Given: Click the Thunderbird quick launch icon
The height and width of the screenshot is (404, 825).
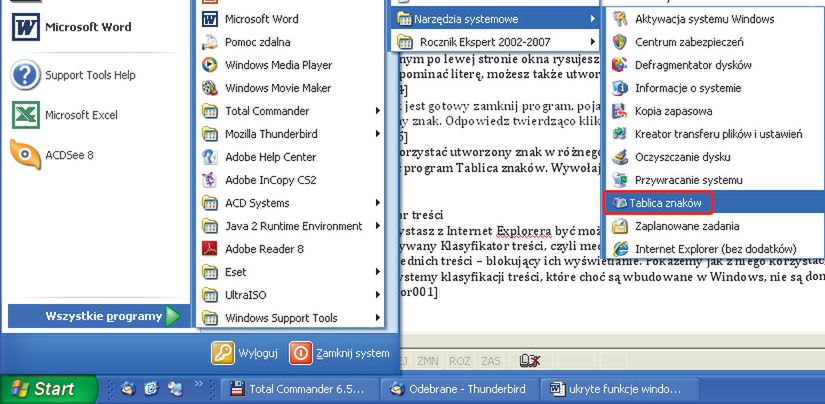Looking at the screenshot, I should (128, 389).
